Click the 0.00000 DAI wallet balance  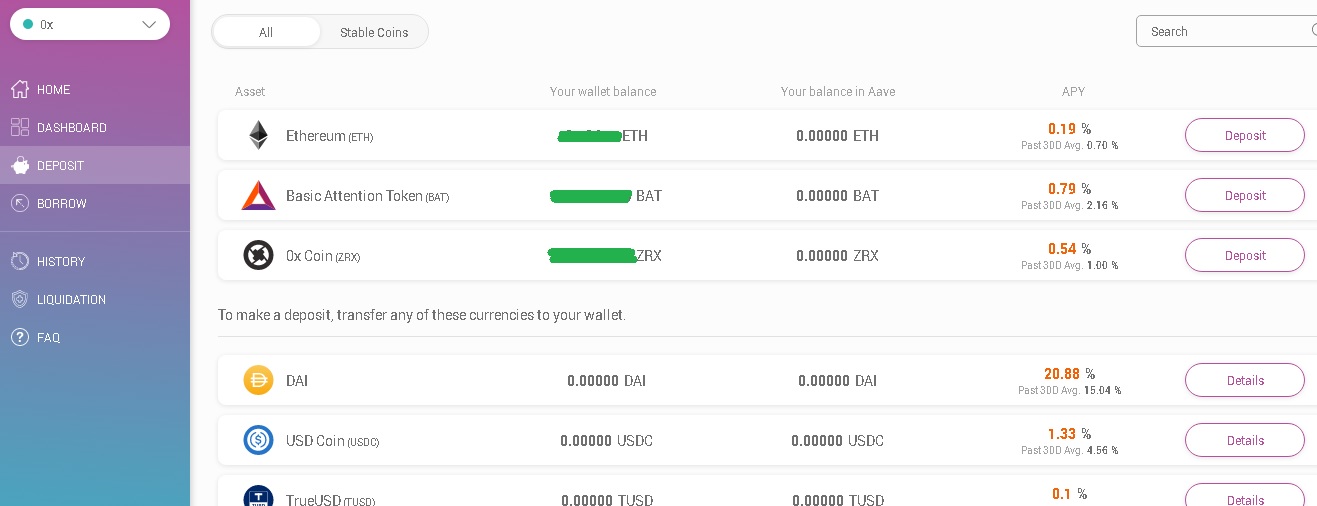tap(606, 380)
